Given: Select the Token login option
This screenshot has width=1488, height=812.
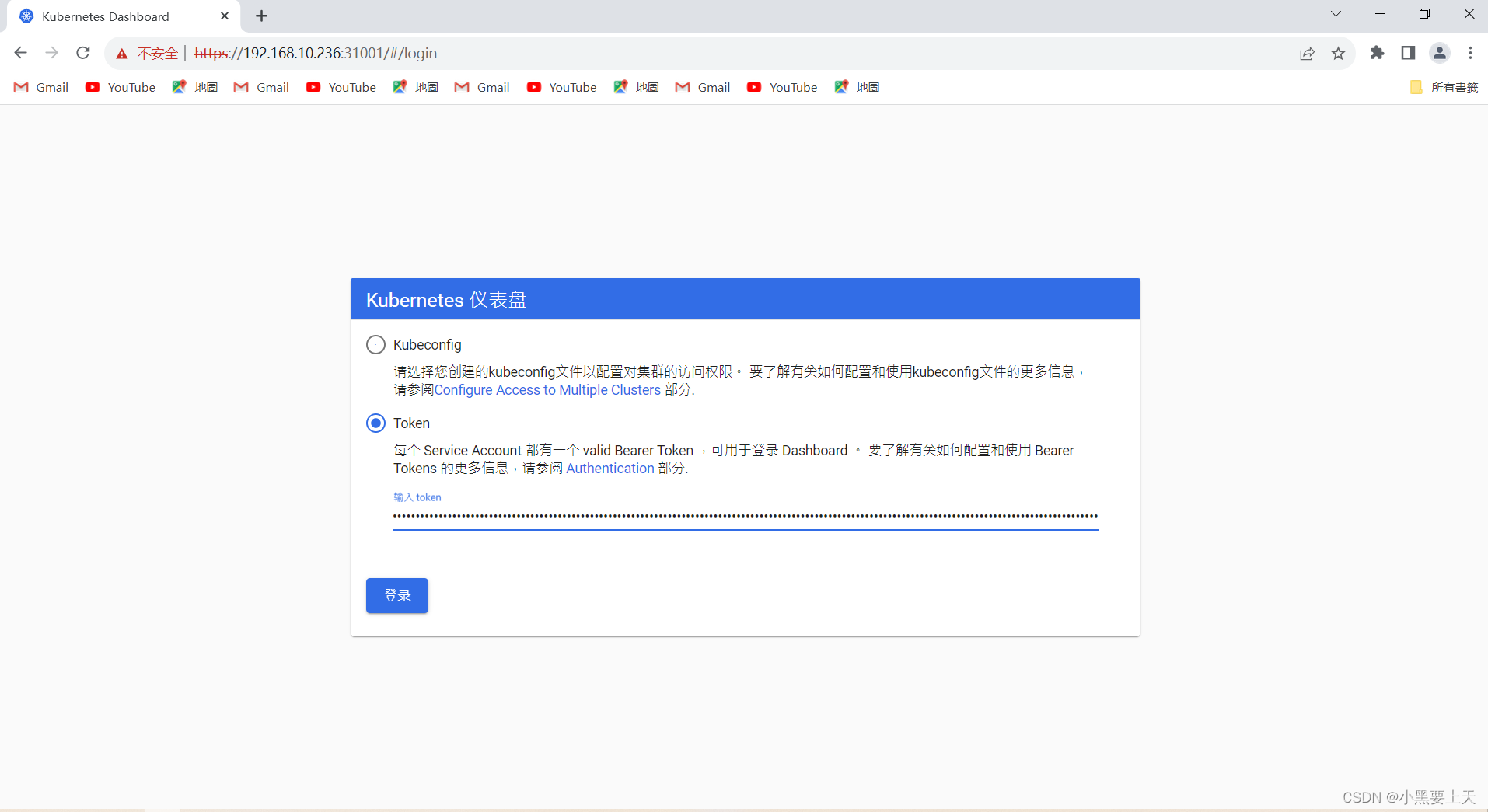Looking at the screenshot, I should point(375,423).
